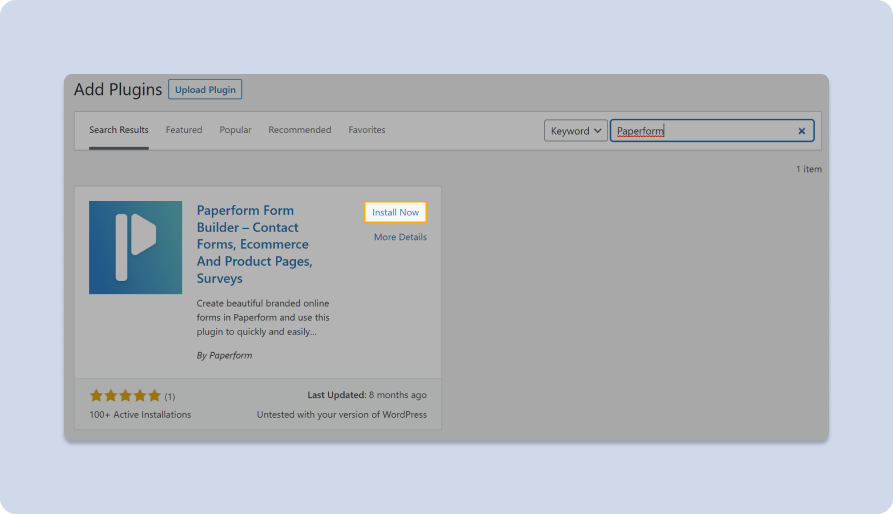Image resolution: width=893 pixels, height=514 pixels.
Task: Click the Paperform plugin logo icon
Action: (136, 247)
